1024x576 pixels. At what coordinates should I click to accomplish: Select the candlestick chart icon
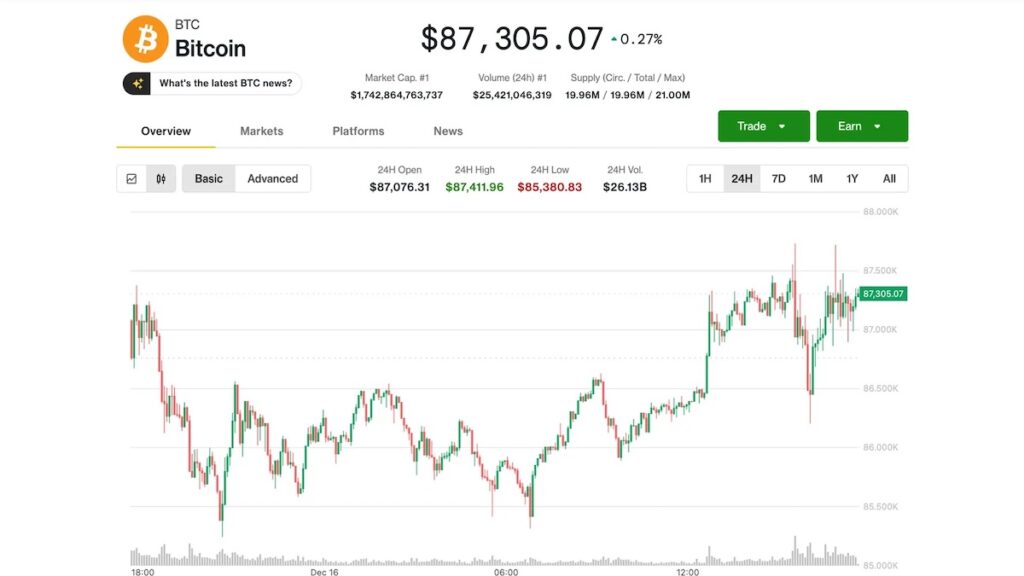(161, 179)
